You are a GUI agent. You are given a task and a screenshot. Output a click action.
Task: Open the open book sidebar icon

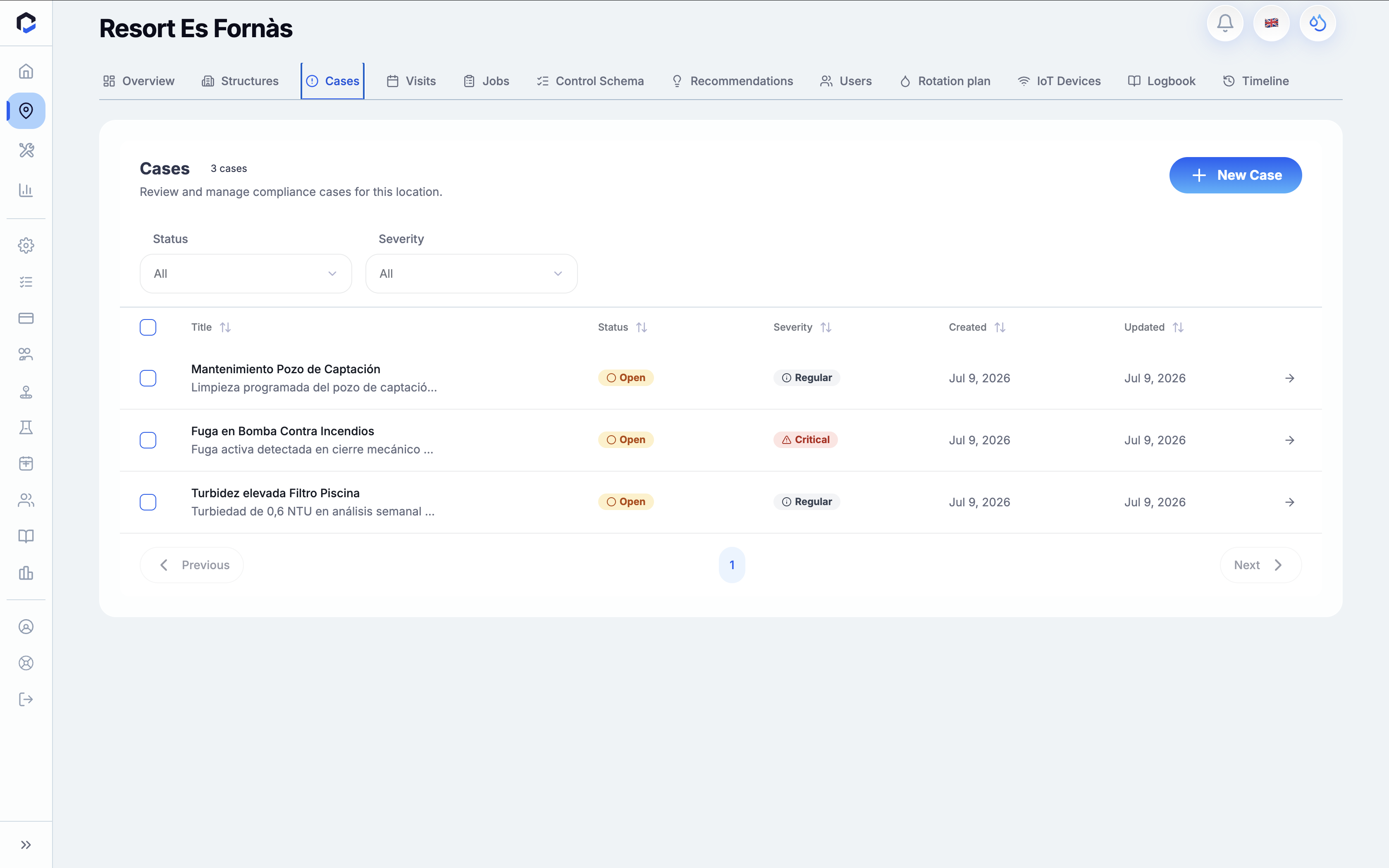[26, 536]
